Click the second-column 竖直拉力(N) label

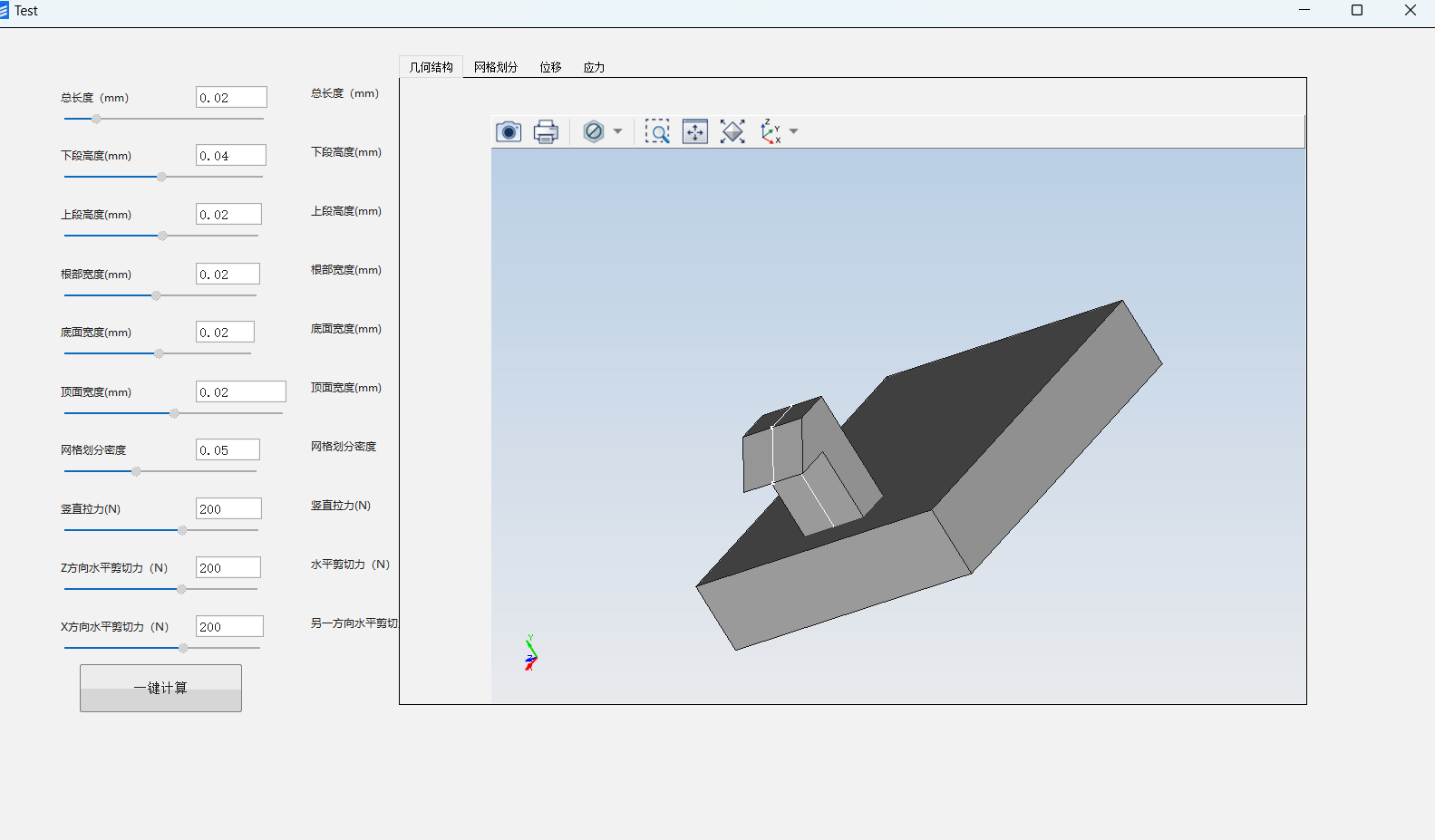coord(341,506)
